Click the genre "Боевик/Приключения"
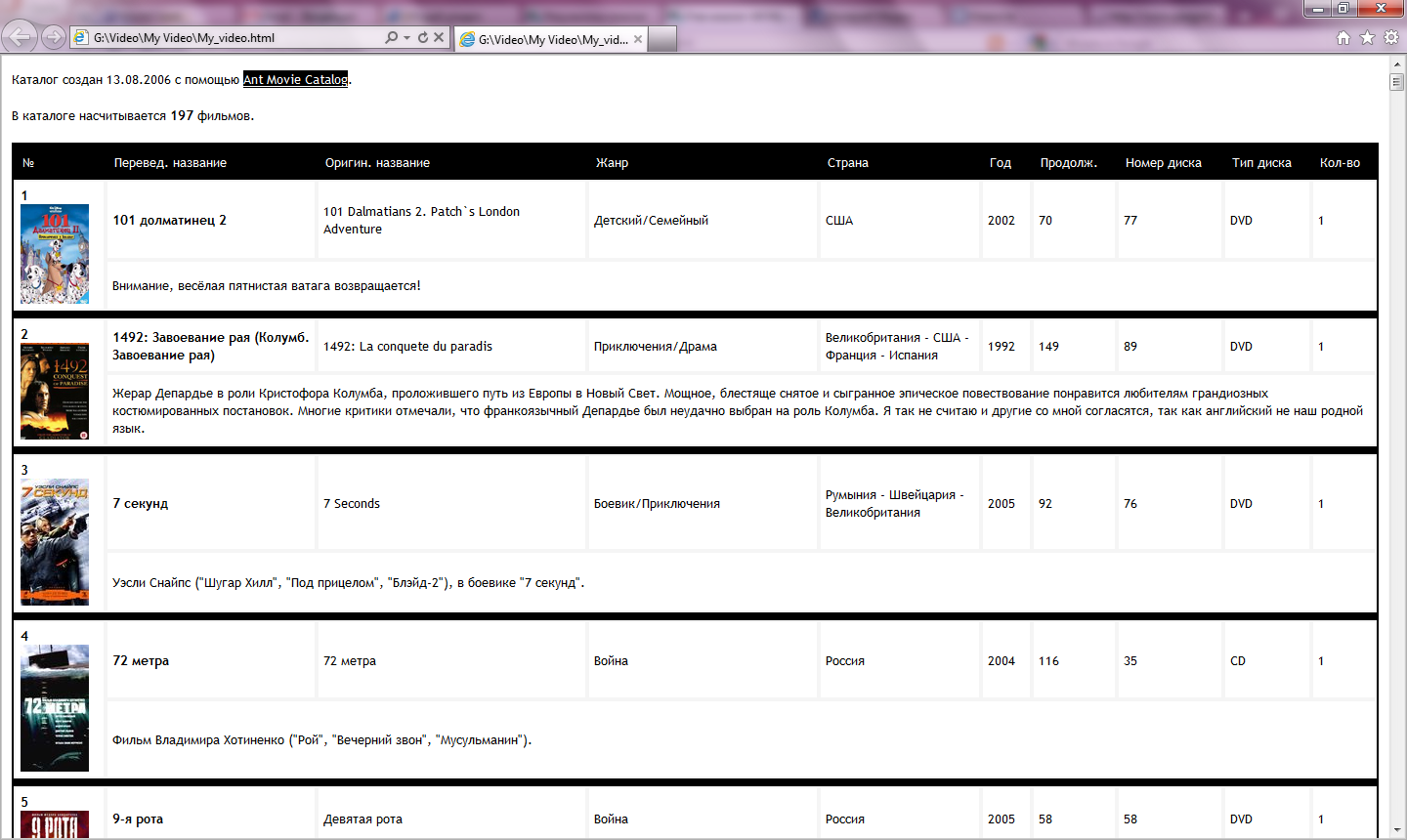Image resolution: width=1407 pixels, height=840 pixels. [x=657, y=504]
